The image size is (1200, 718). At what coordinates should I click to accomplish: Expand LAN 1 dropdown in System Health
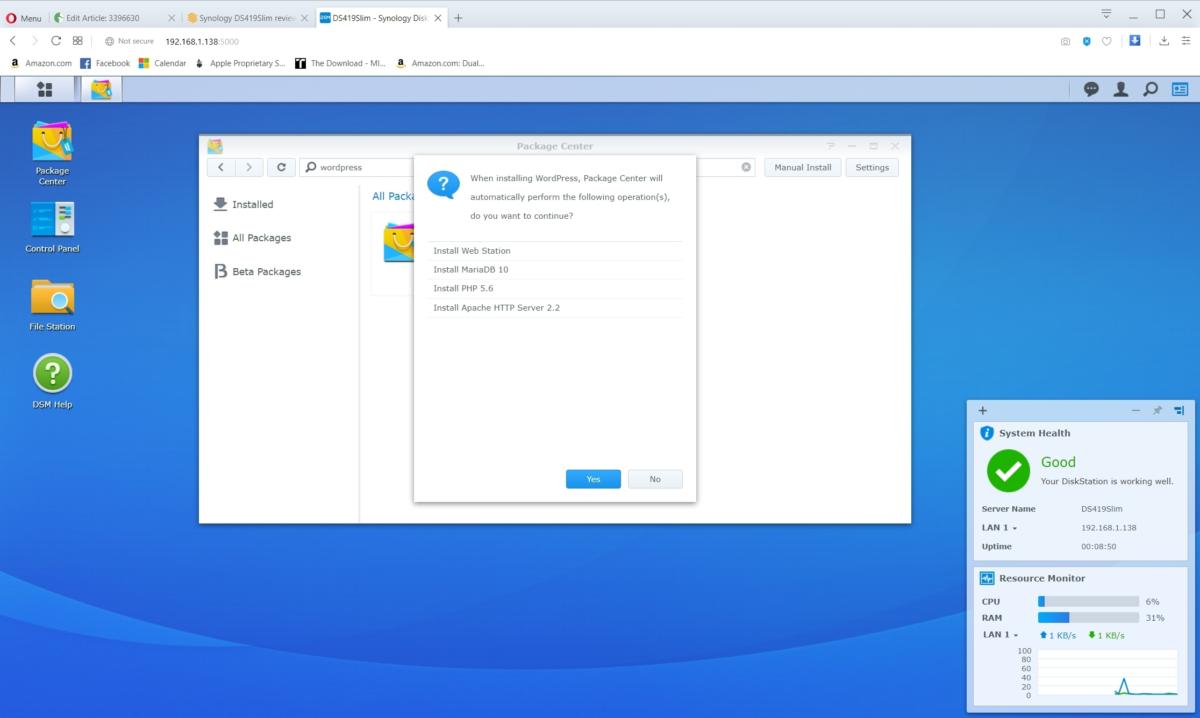point(1000,527)
